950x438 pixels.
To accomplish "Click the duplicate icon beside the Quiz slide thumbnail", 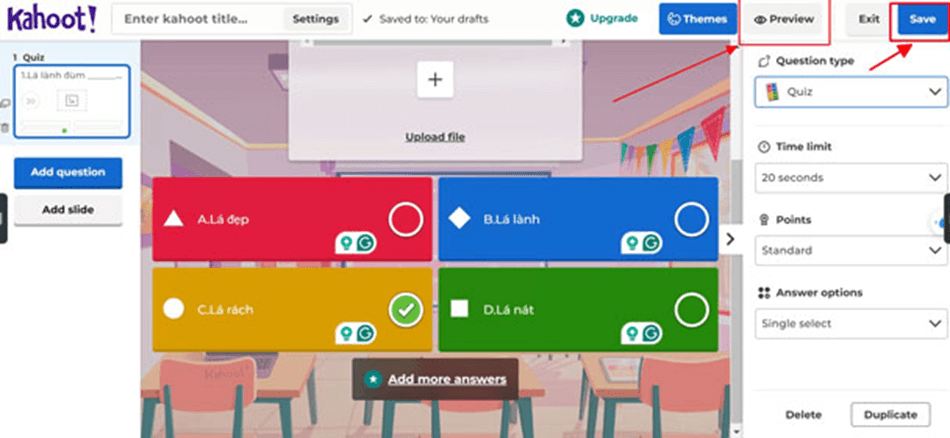I will click(5, 103).
